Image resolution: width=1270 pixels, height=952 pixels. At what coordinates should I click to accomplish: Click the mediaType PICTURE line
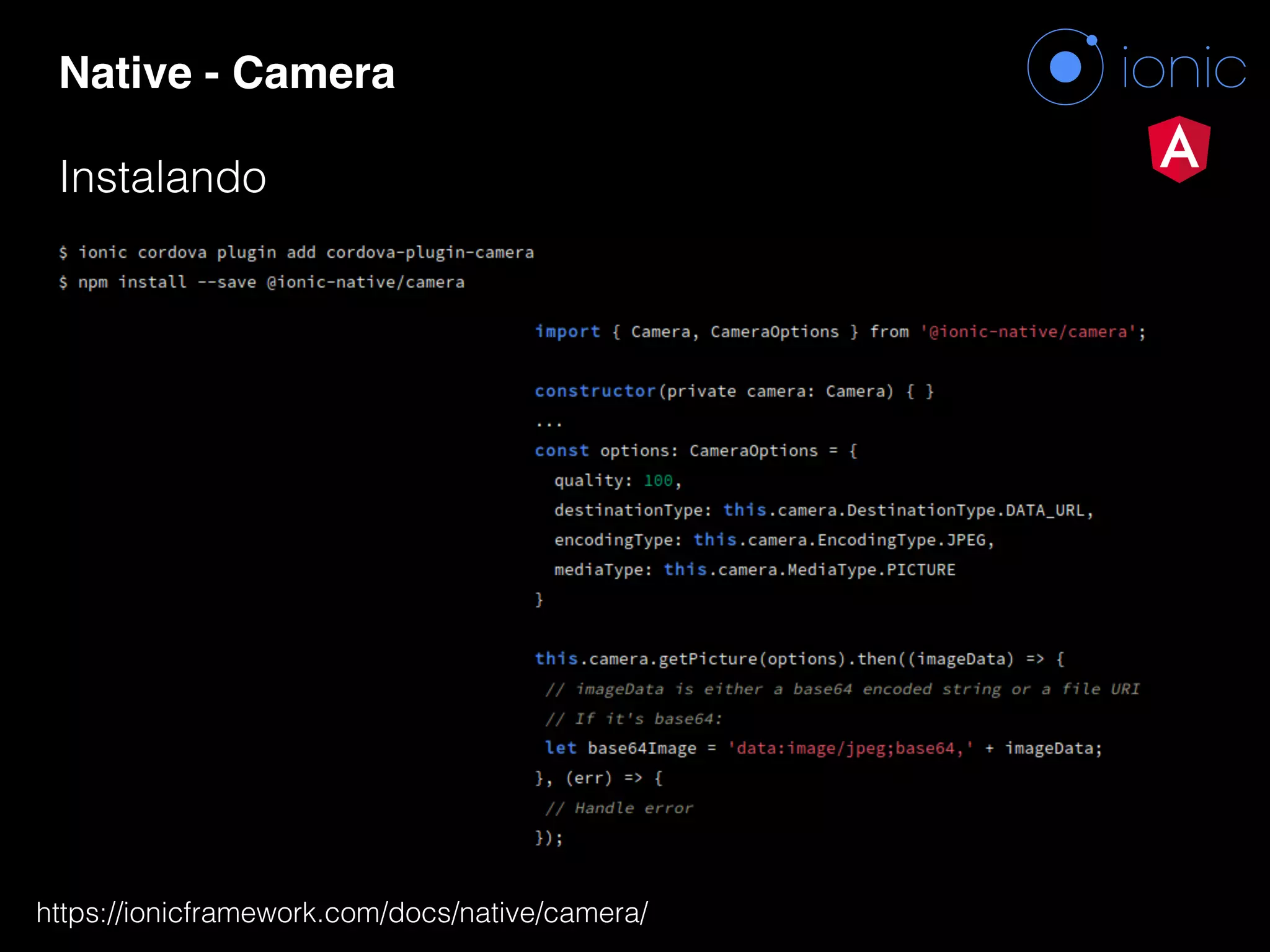tap(755, 570)
